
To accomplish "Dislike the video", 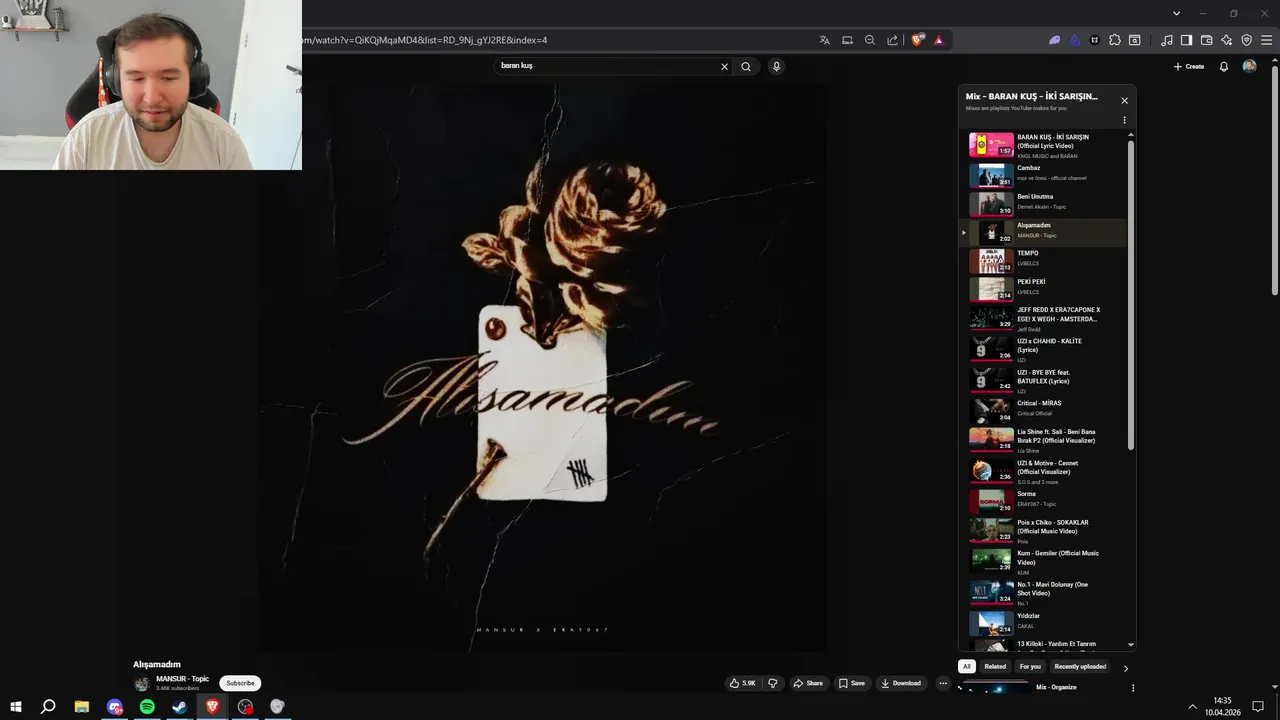I will coord(772,683).
